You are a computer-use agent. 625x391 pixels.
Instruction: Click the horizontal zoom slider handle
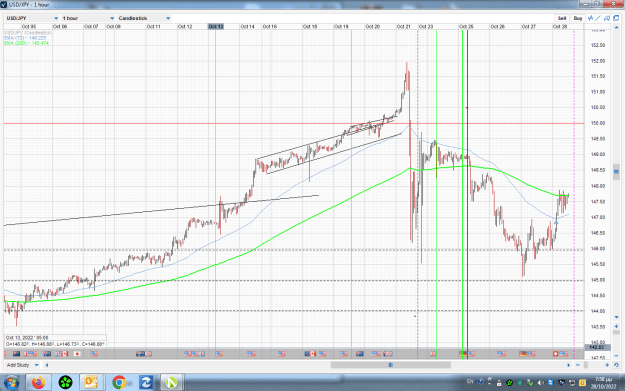[x=586, y=365]
